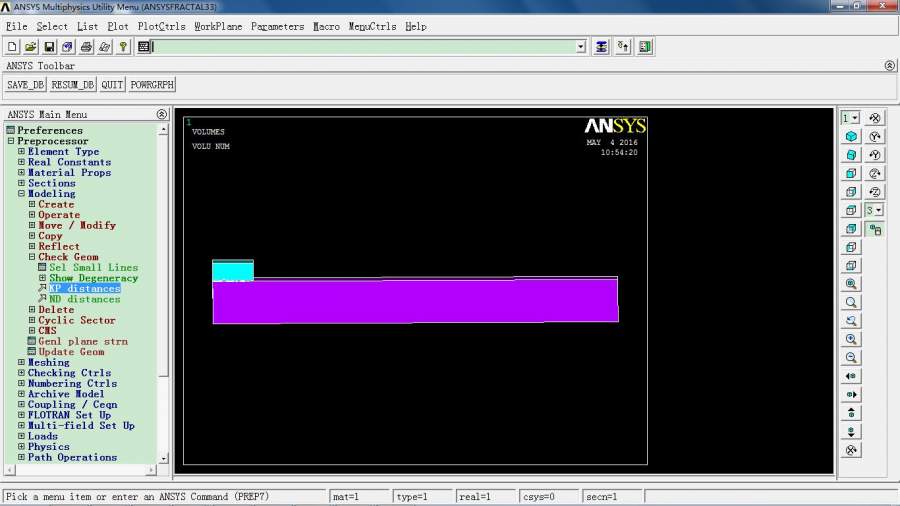Collapse the Preprocessor tree node
Screen dimensions: 900x506
(x=11, y=141)
